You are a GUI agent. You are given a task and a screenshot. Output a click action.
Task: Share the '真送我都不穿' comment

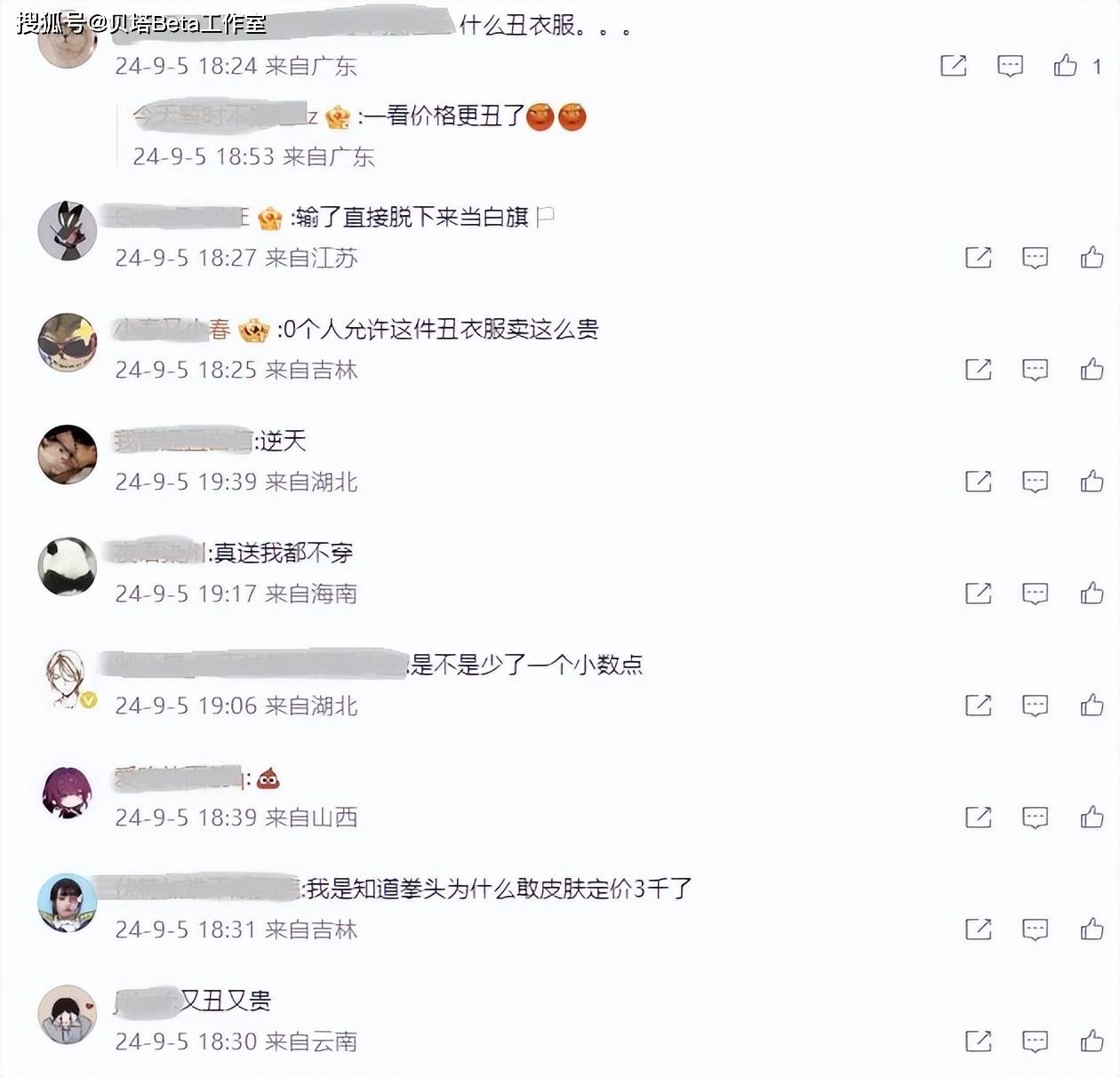click(978, 594)
